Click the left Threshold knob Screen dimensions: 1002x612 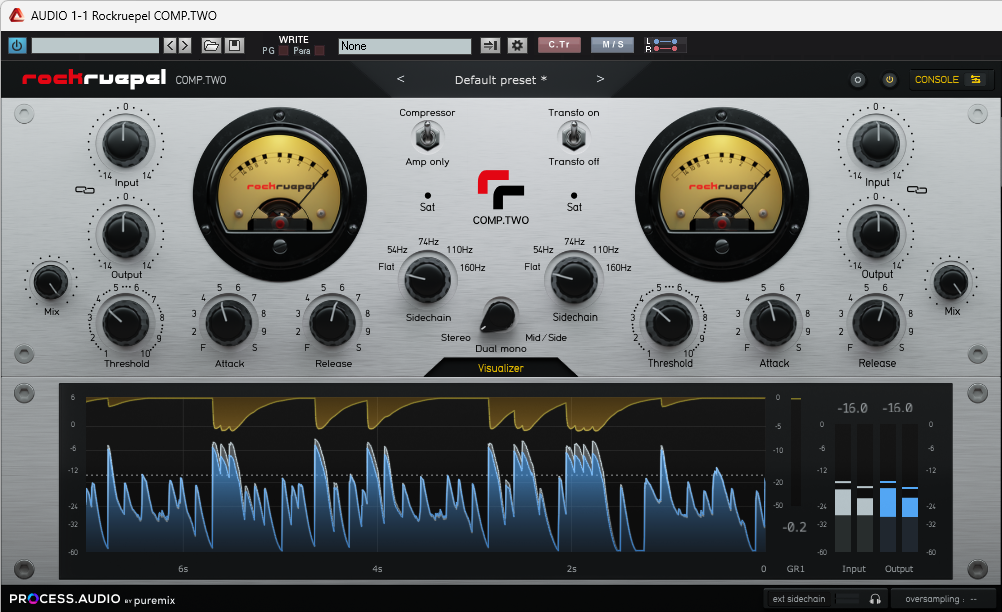[x=125, y=323]
